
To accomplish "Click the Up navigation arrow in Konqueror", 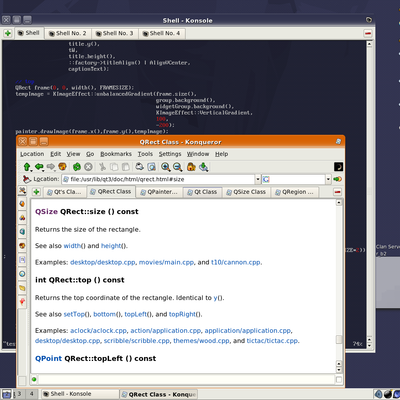I will click(27, 167).
